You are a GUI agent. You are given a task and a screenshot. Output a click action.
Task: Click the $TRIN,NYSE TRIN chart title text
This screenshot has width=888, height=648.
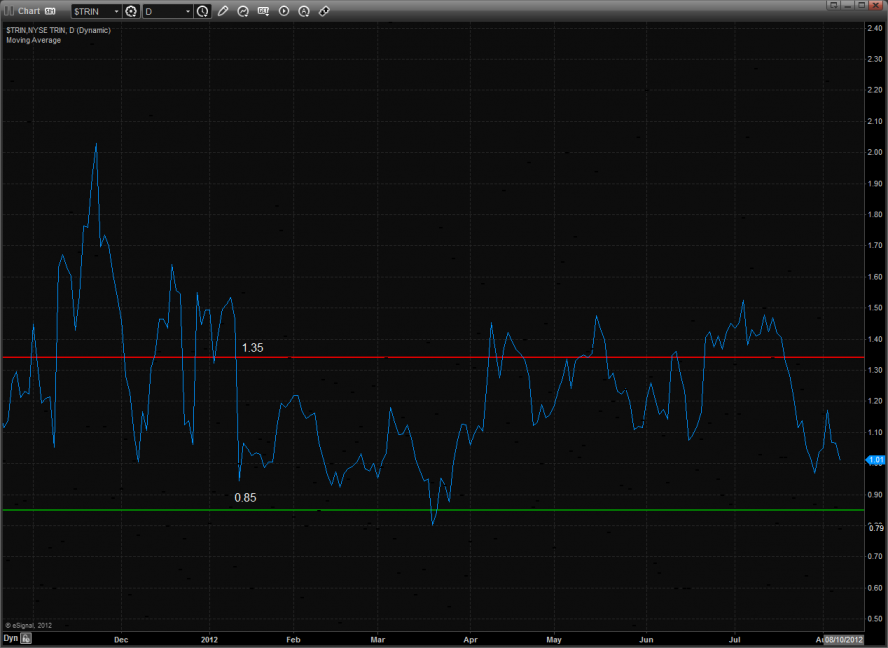[57, 30]
